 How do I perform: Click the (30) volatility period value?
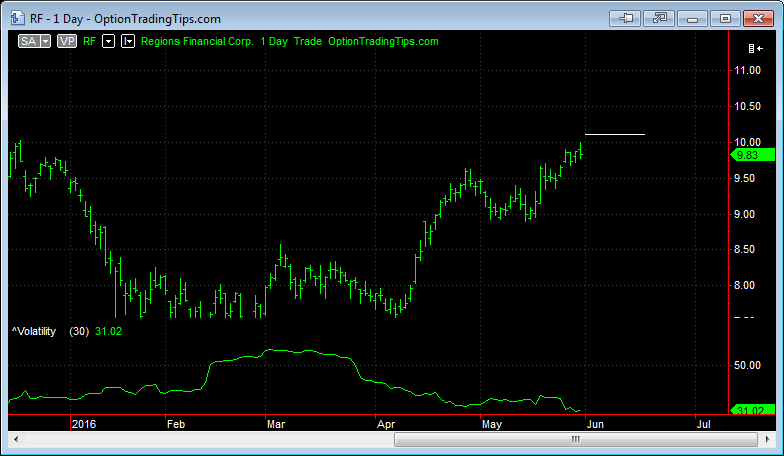pyautogui.click(x=79, y=331)
